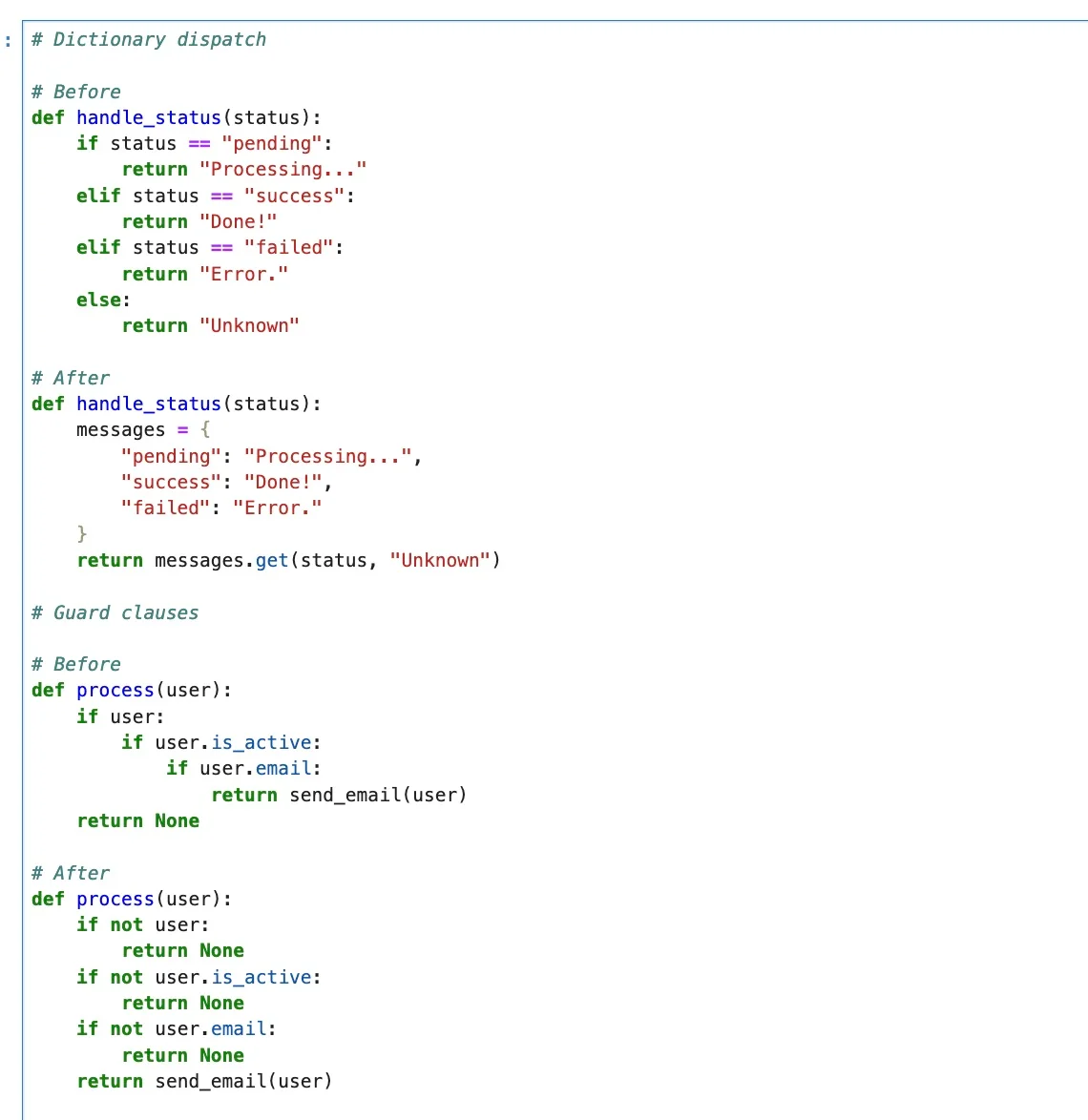This screenshot has height=1120, width=1088.
Task: Click the 'elif status == "failed":' line
Action: tap(210, 248)
